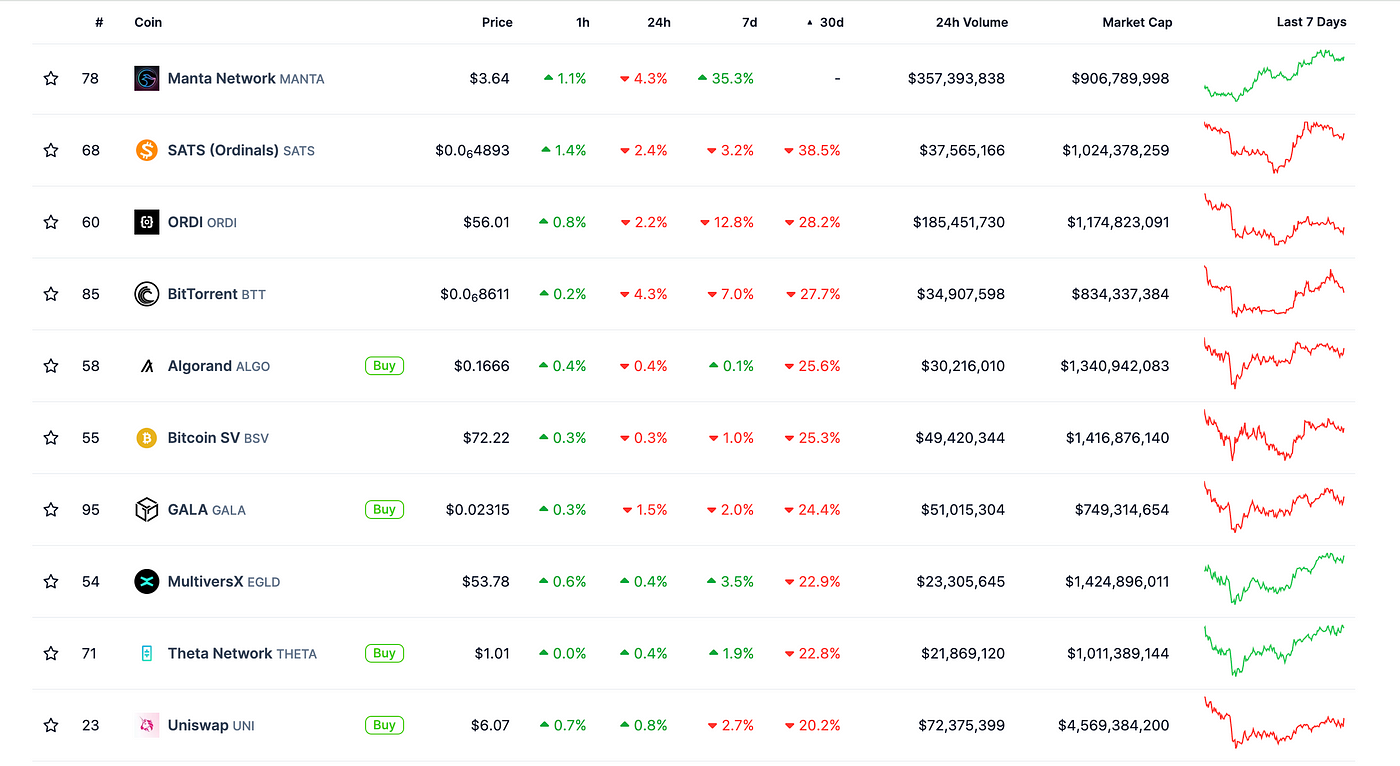Click the 35.3% 7d change value
This screenshot has height=766, width=1400.
726,78
